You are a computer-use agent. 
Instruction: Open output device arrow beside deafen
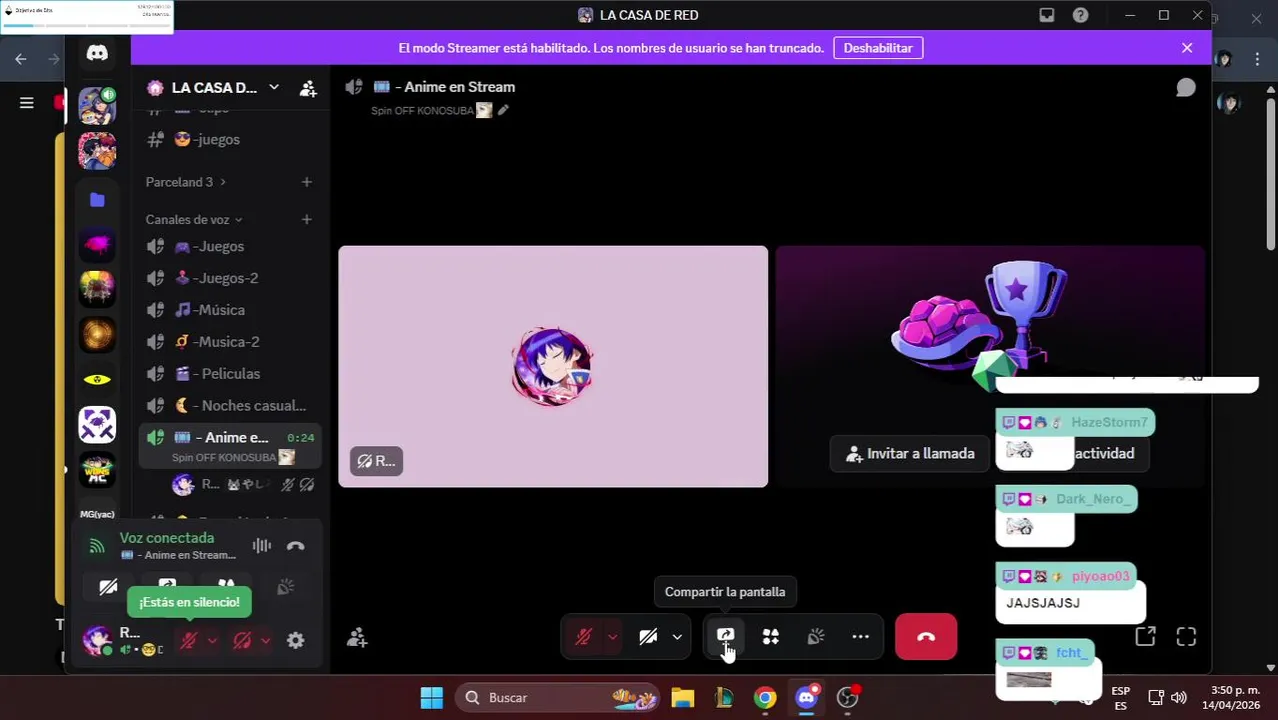tap(265, 640)
